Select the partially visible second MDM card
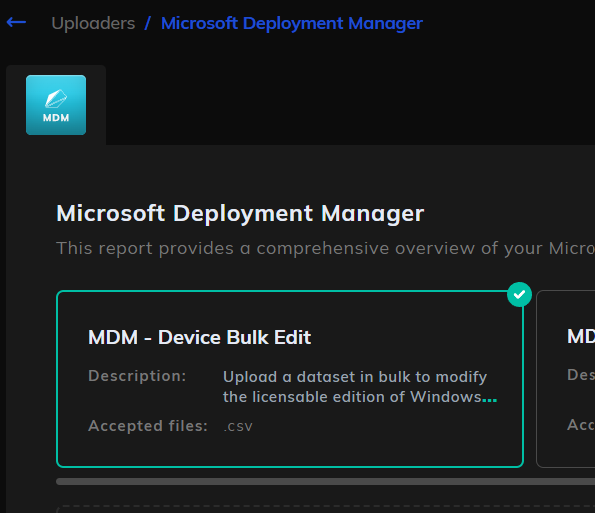595x513 pixels. coord(565,379)
